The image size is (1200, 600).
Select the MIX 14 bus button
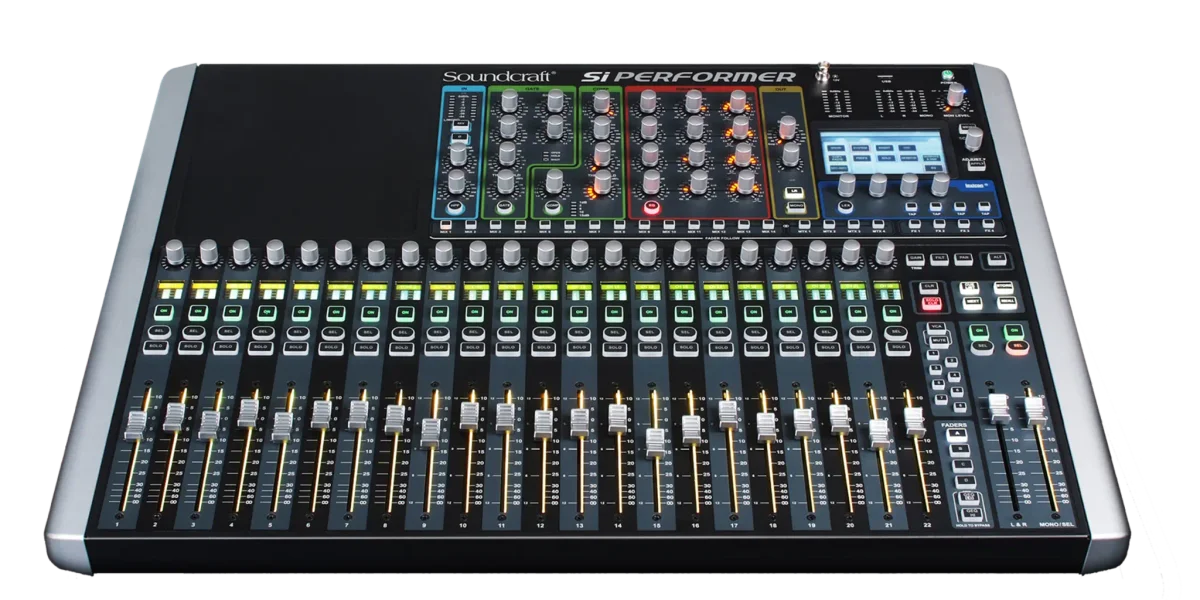(767, 226)
